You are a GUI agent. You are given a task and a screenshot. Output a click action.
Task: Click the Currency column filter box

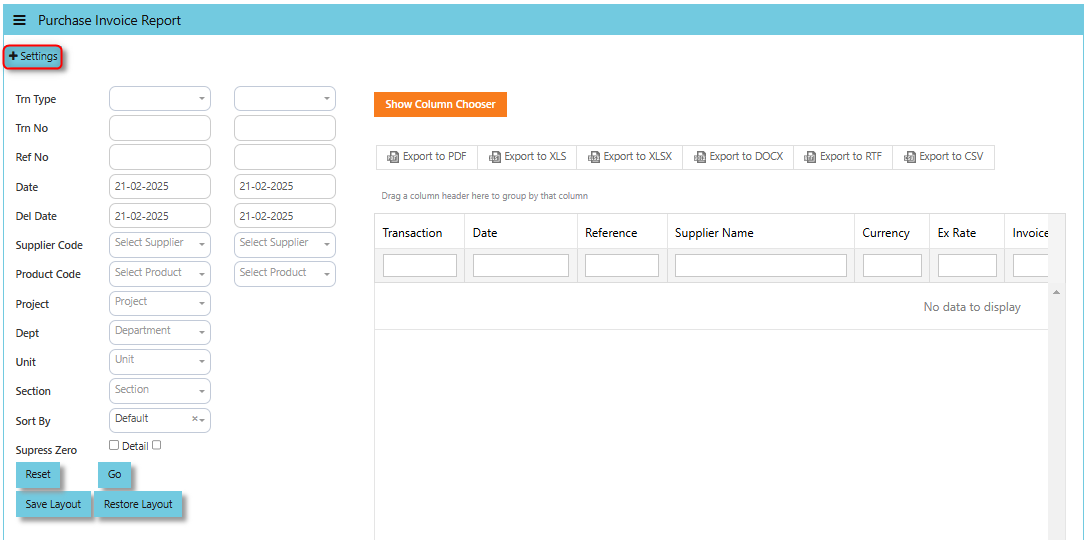(892, 265)
